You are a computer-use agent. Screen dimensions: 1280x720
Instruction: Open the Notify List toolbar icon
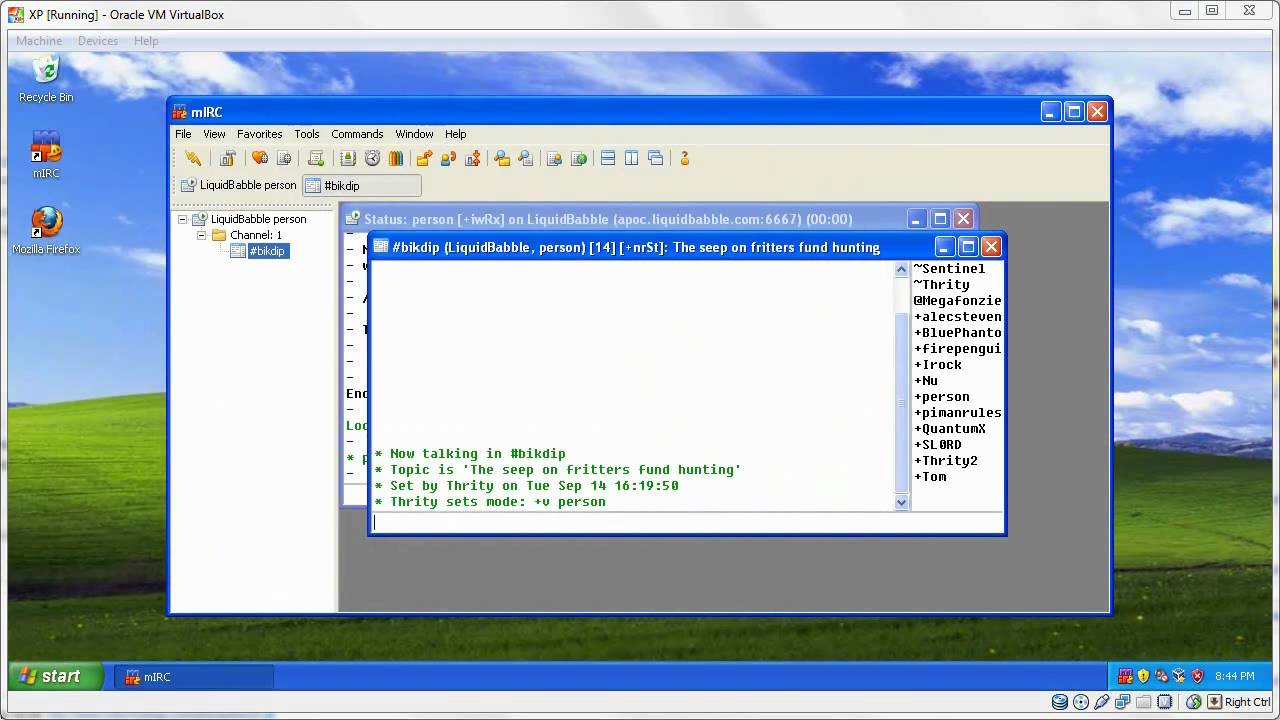tap(554, 158)
